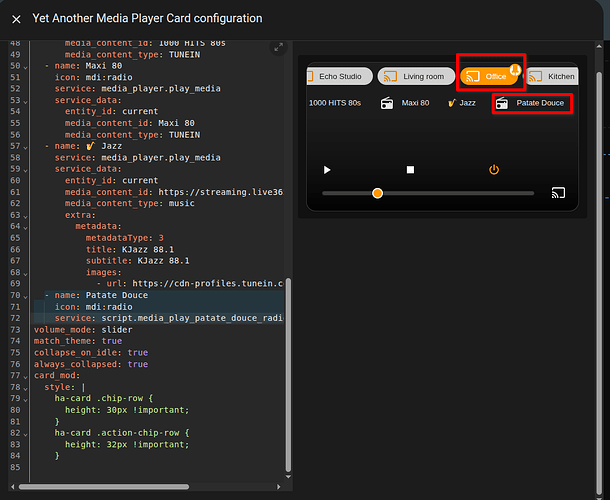Collapse the fold arrow at line 68
Screen dimensions: 610x500
click(25, 274)
